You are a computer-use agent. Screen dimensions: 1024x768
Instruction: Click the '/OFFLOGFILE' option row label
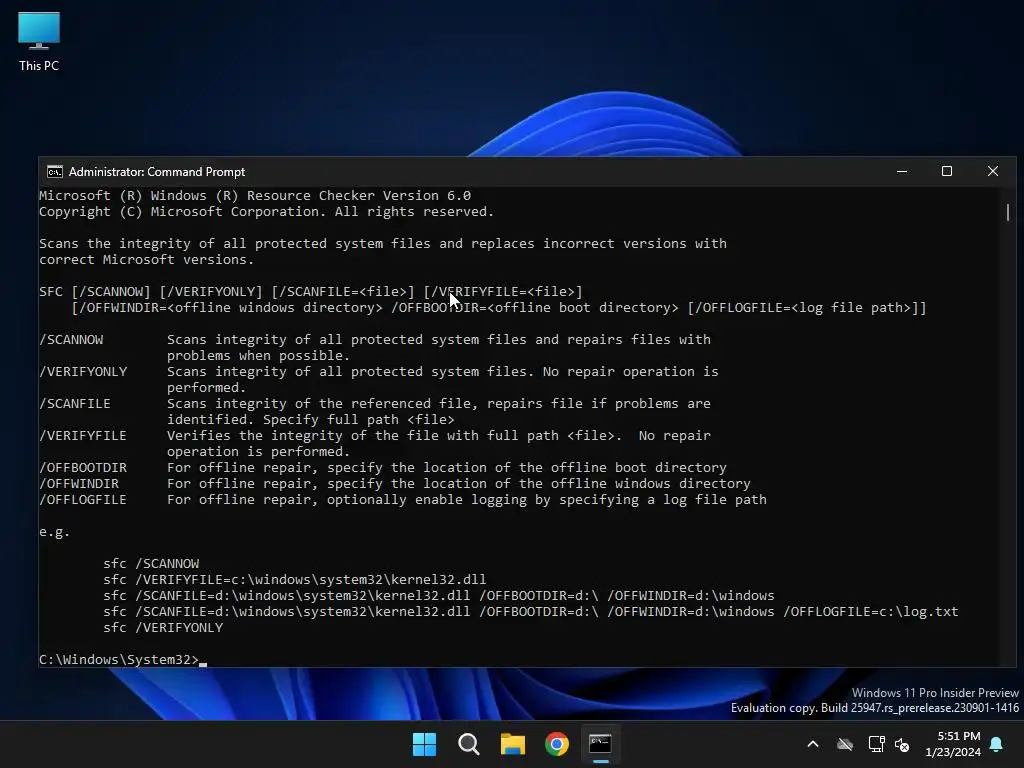83,500
